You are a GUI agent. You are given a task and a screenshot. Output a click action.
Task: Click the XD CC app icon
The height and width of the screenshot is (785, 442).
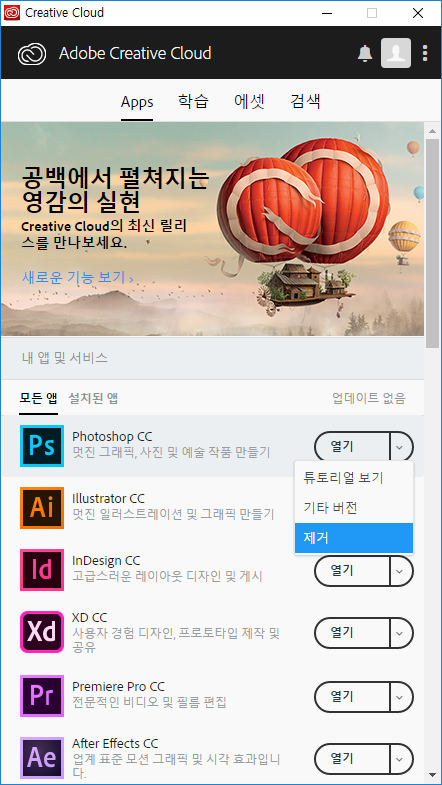point(42,632)
